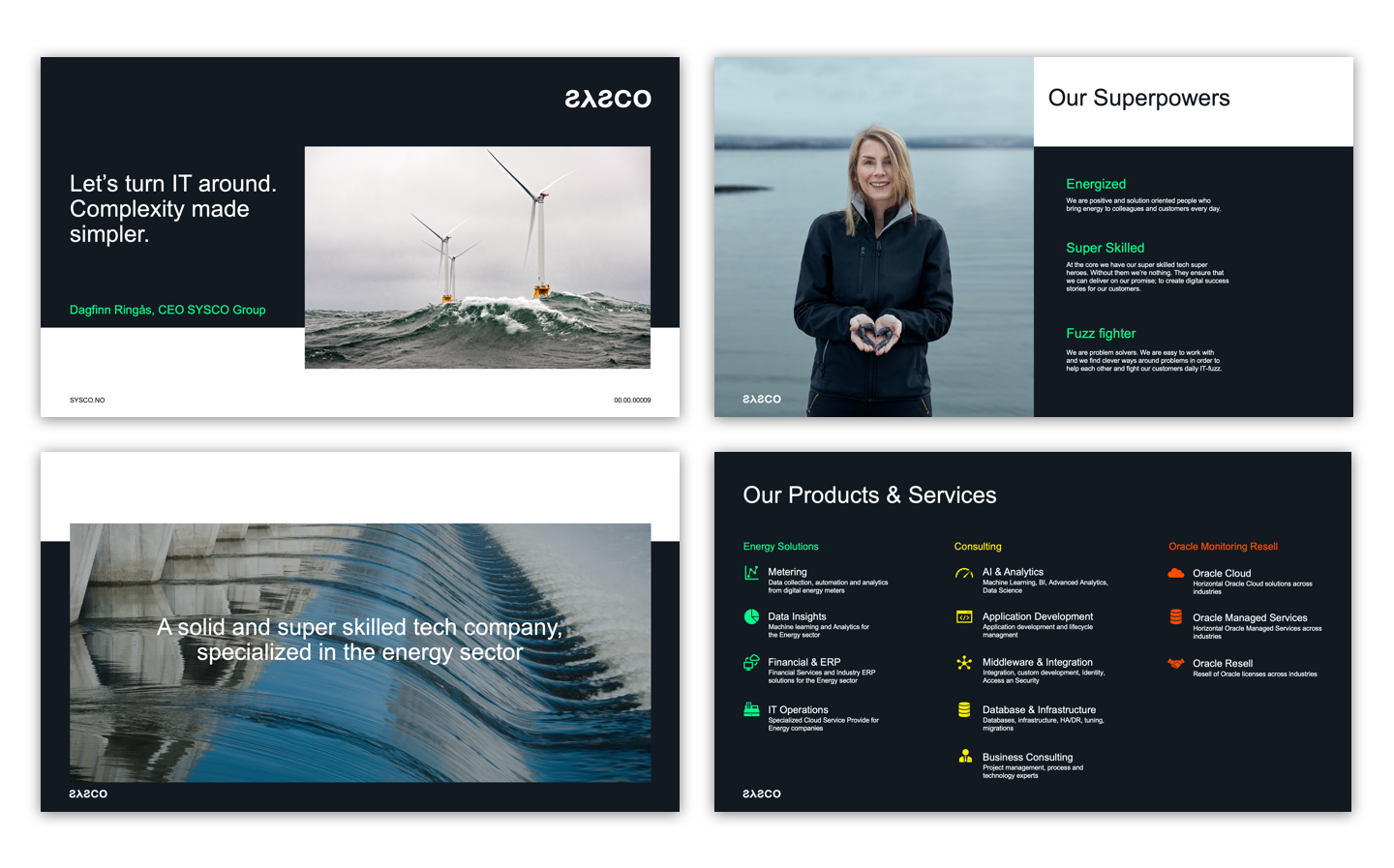1394x868 pixels.
Task: Click the "Oracle Managed Services" service title
Action: tap(1250, 617)
